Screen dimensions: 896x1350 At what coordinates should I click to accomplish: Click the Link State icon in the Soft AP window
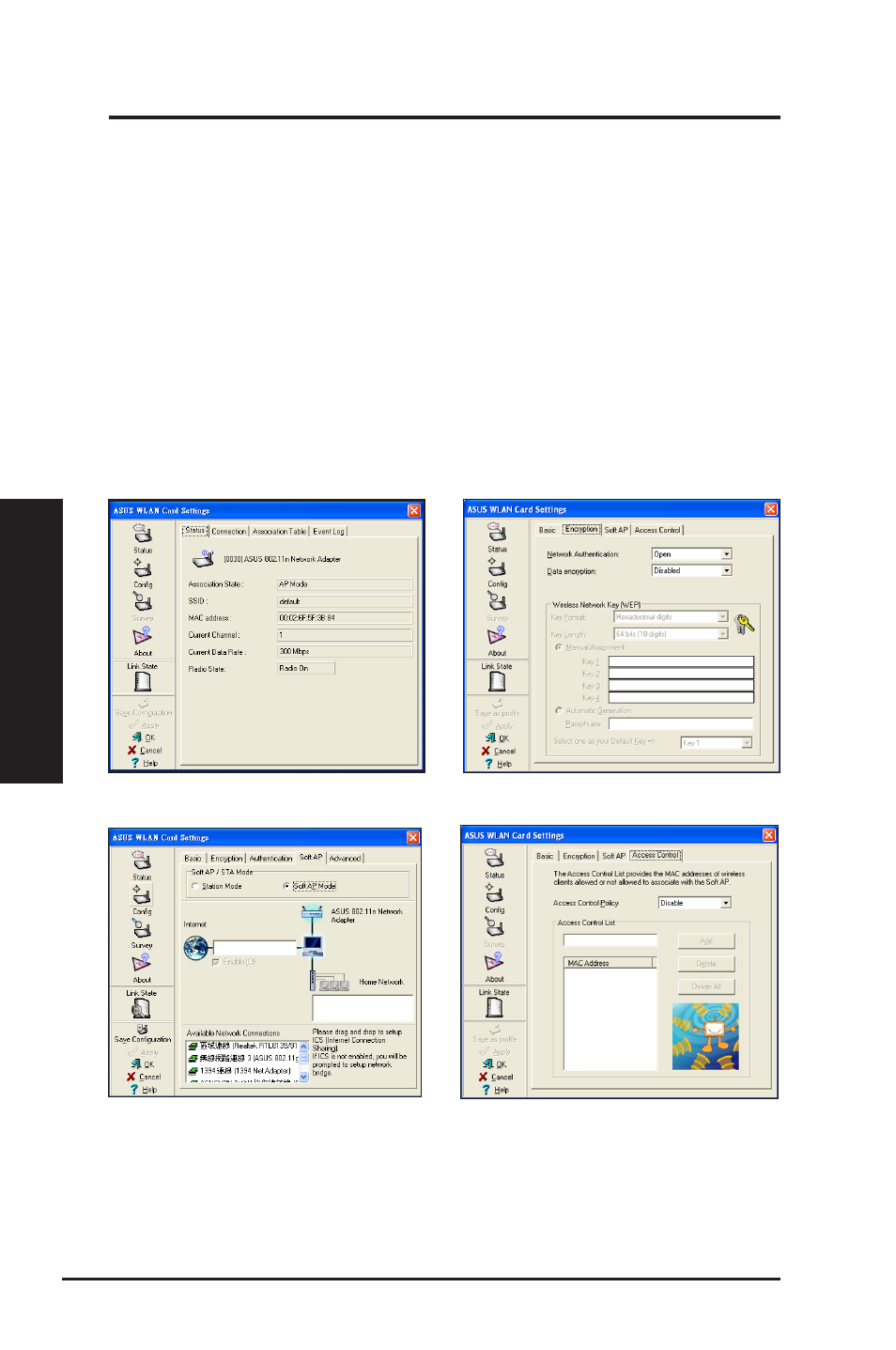[141, 1008]
